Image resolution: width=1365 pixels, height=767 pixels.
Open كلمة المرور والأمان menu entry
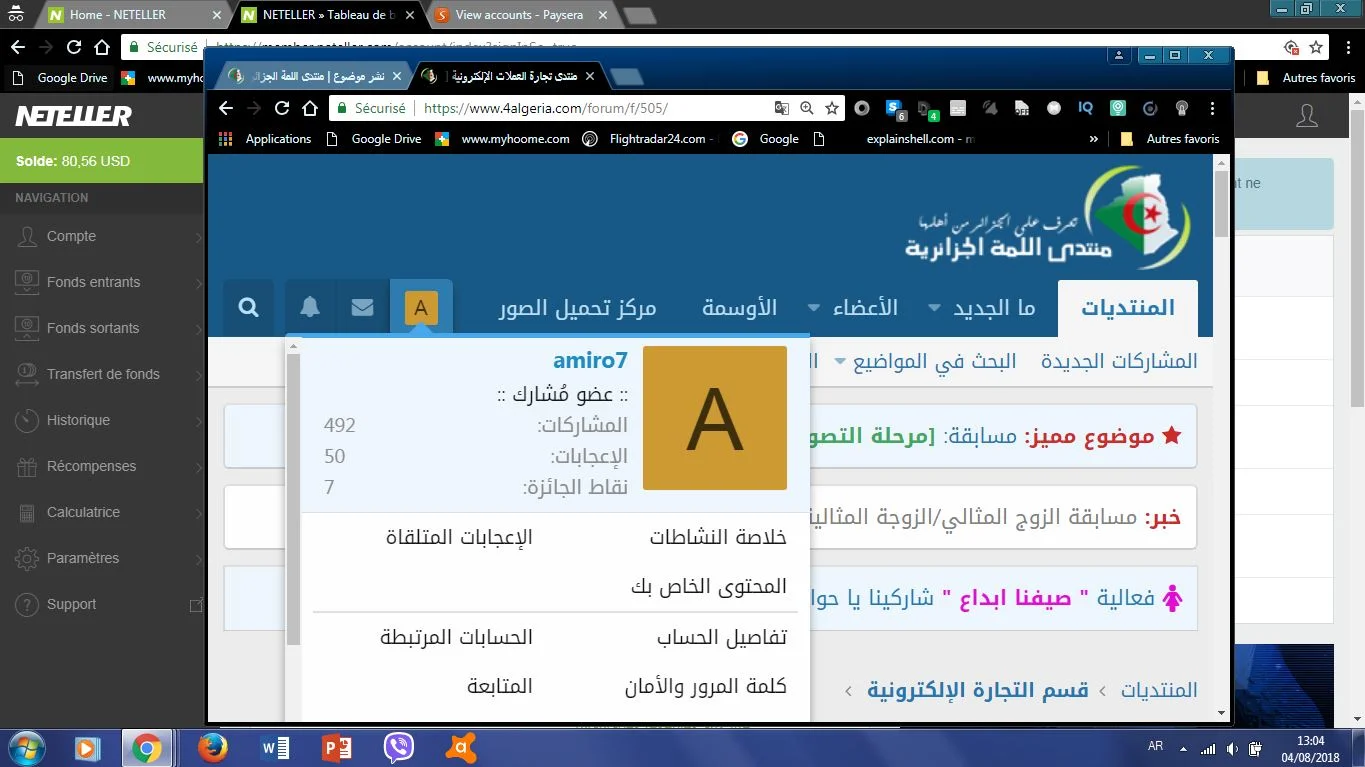click(705, 686)
